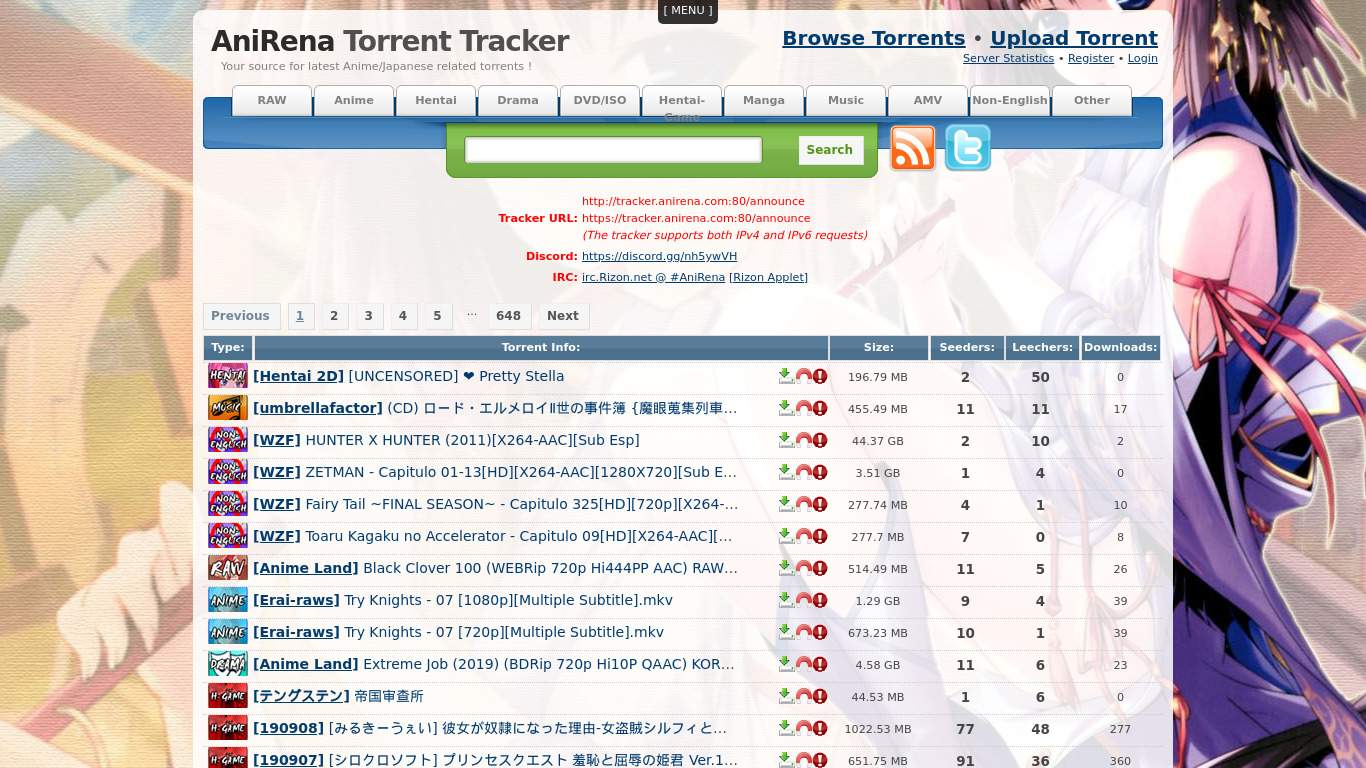Open the Upload Torrent link

point(1074,38)
